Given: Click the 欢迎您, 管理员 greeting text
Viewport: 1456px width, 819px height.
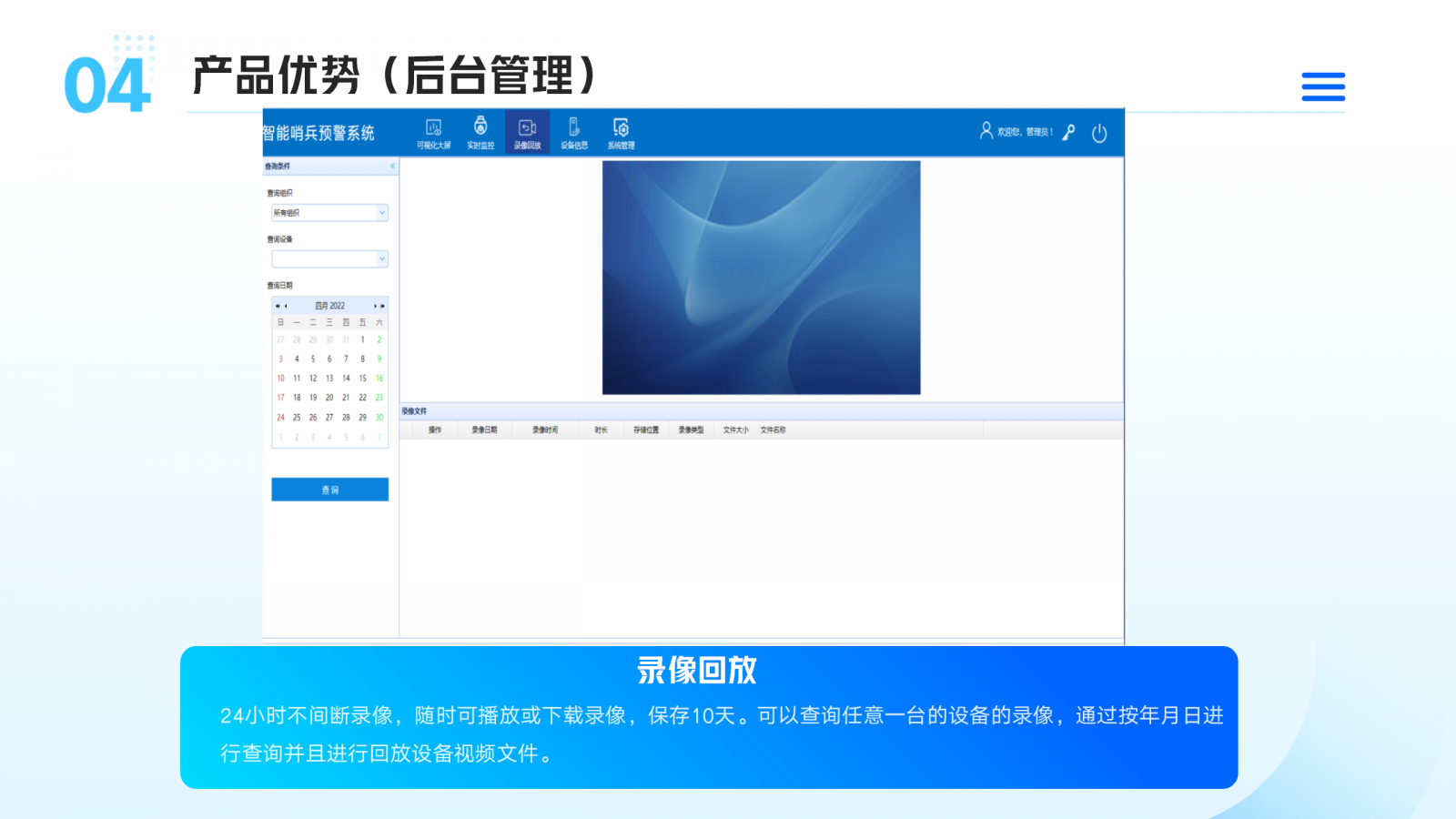Looking at the screenshot, I should [x=1025, y=132].
